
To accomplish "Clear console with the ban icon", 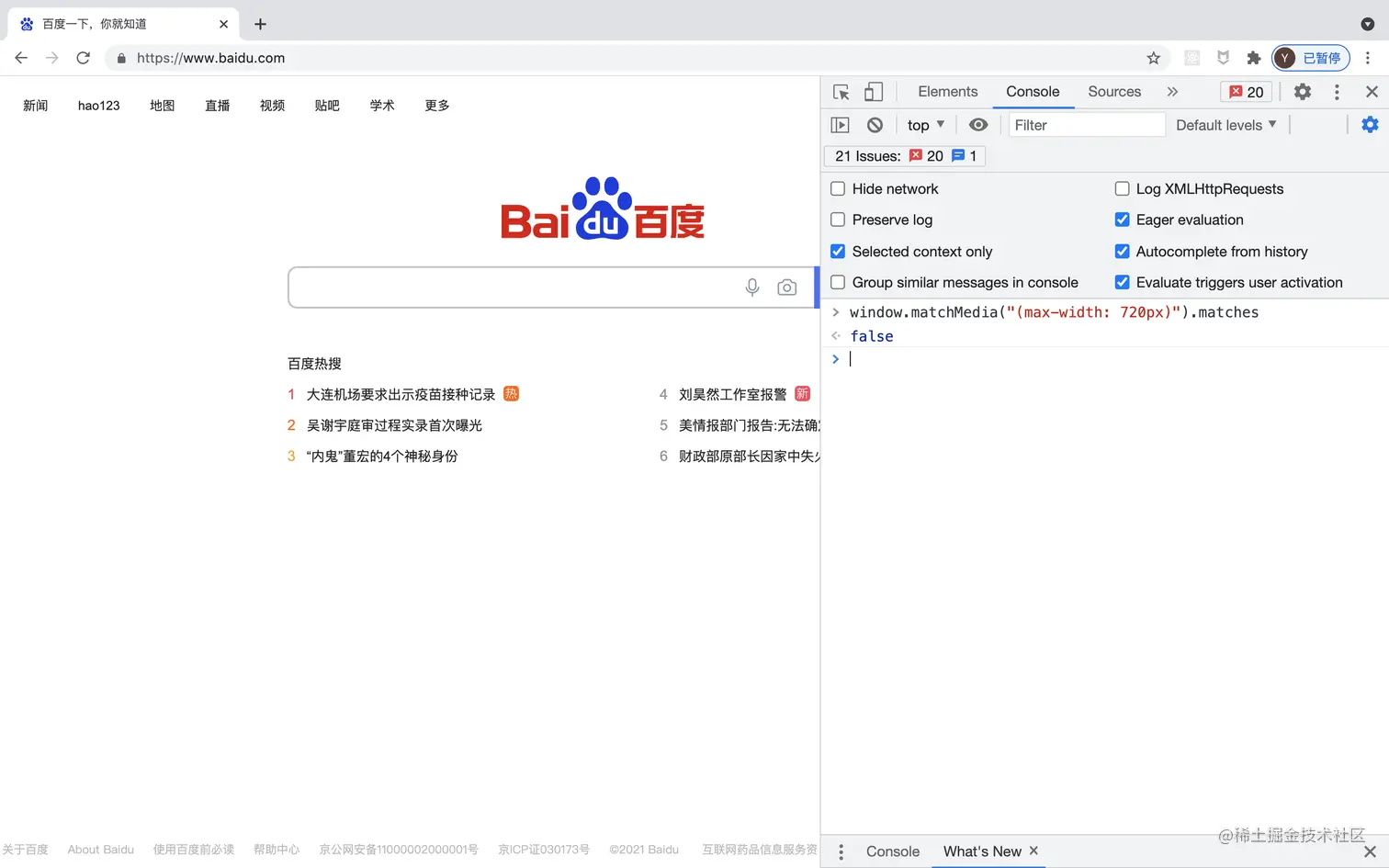I will point(875,125).
